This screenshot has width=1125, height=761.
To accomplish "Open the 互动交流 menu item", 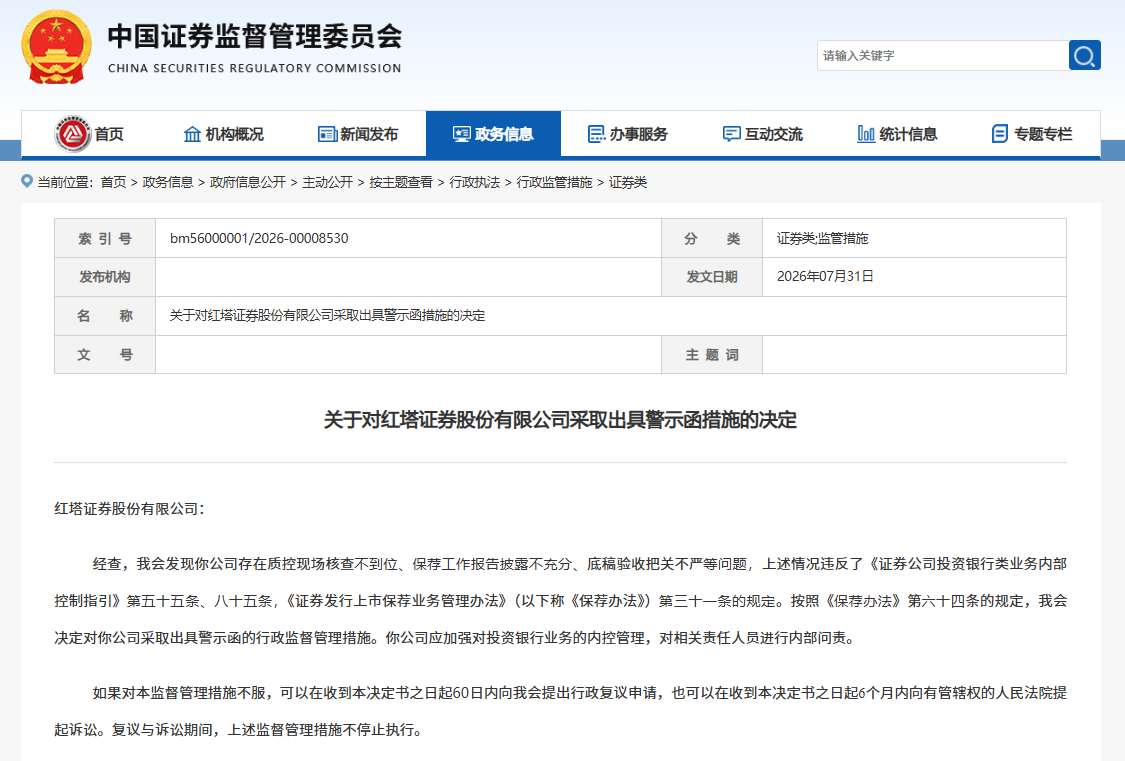I will click(763, 134).
